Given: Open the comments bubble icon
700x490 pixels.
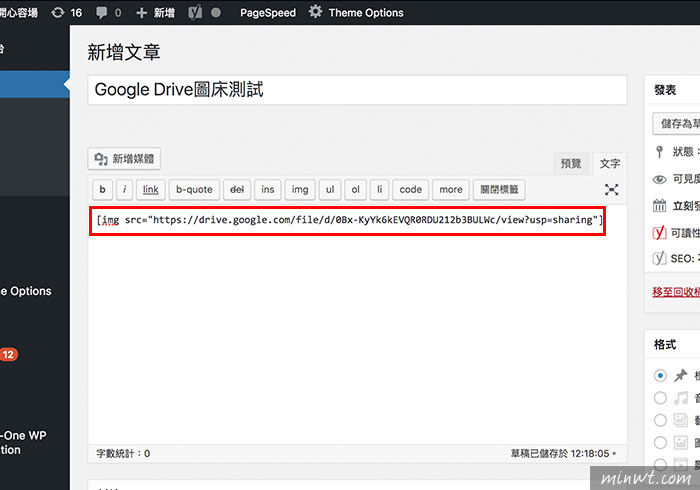Looking at the screenshot, I should pos(102,12).
